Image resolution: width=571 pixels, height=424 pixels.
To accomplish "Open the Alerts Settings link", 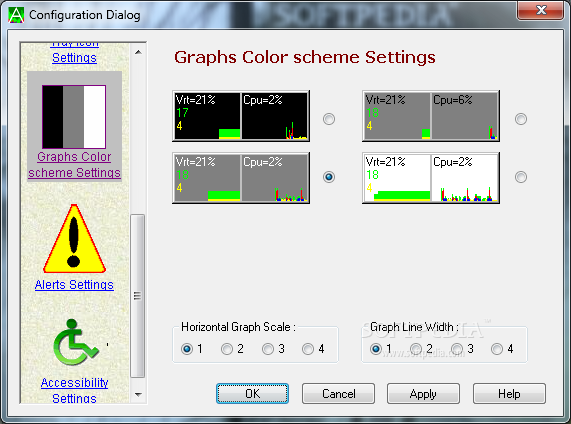I will click(x=74, y=284).
